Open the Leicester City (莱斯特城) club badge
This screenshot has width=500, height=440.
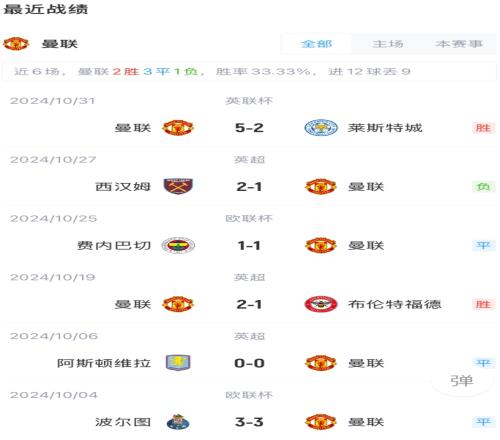(321, 128)
